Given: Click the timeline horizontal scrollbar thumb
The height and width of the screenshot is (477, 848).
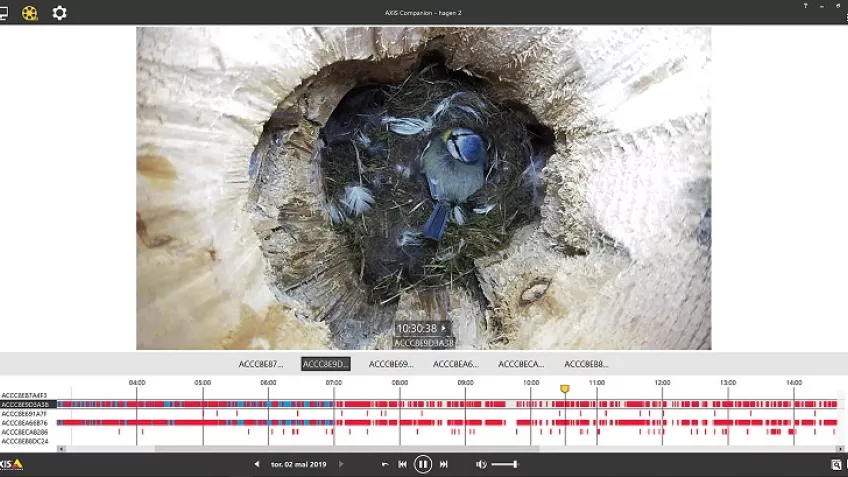Looking at the screenshot, I should [347, 449].
